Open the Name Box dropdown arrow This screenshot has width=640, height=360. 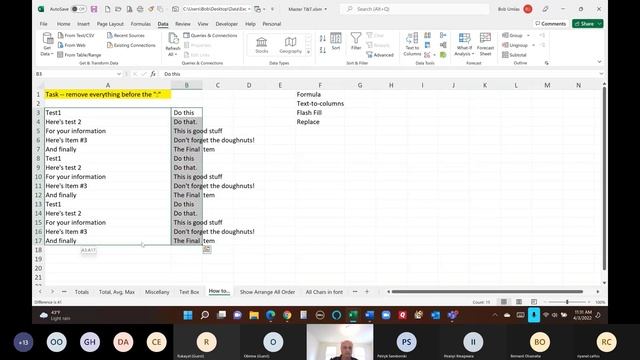pos(119,74)
